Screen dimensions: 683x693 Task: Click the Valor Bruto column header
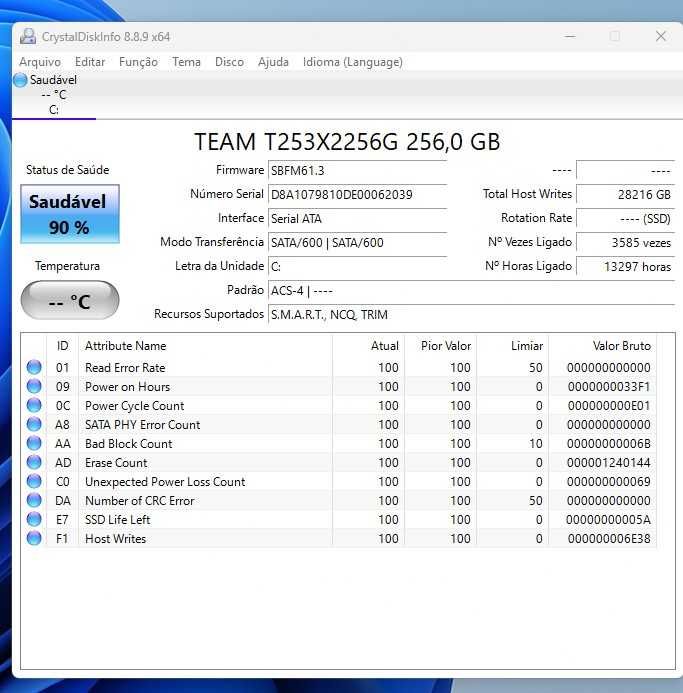point(603,346)
